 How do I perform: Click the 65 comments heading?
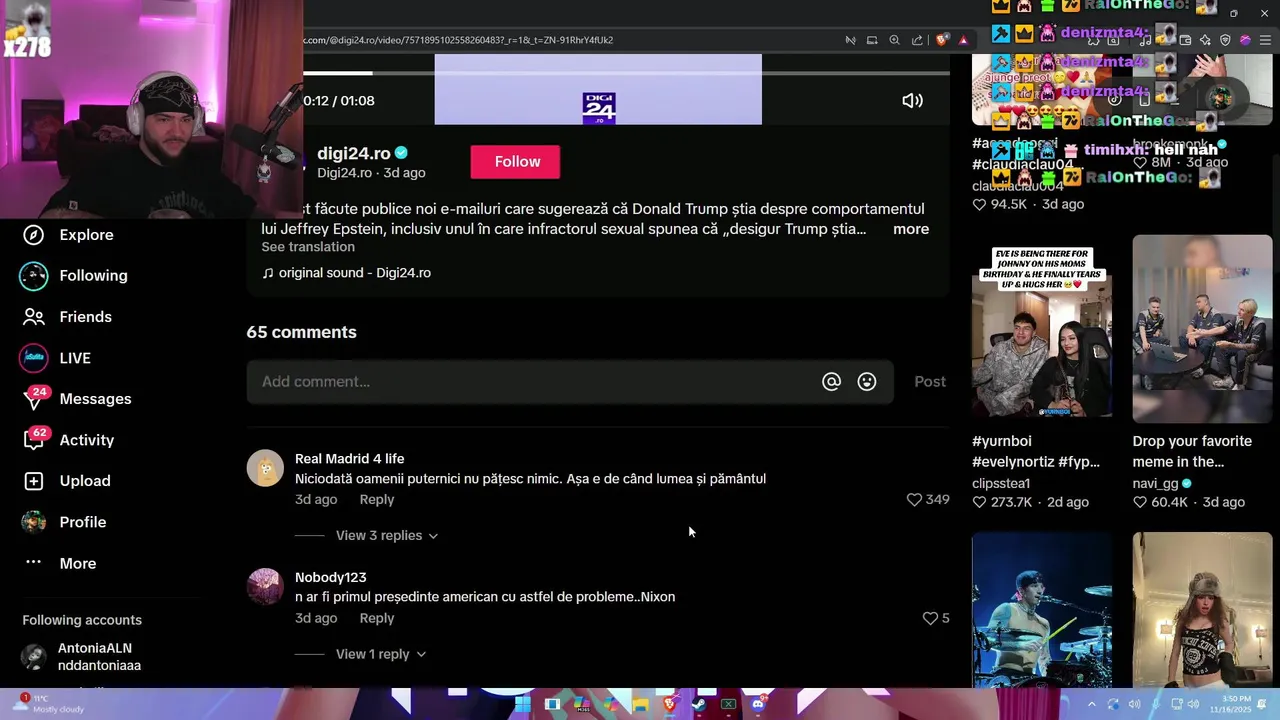[301, 332]
